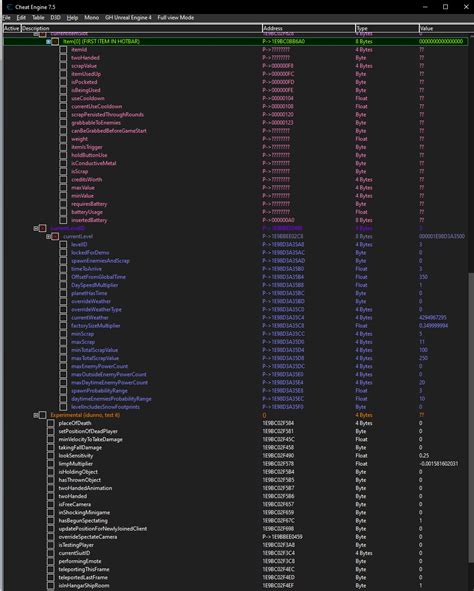Open the Help menu

72,17
